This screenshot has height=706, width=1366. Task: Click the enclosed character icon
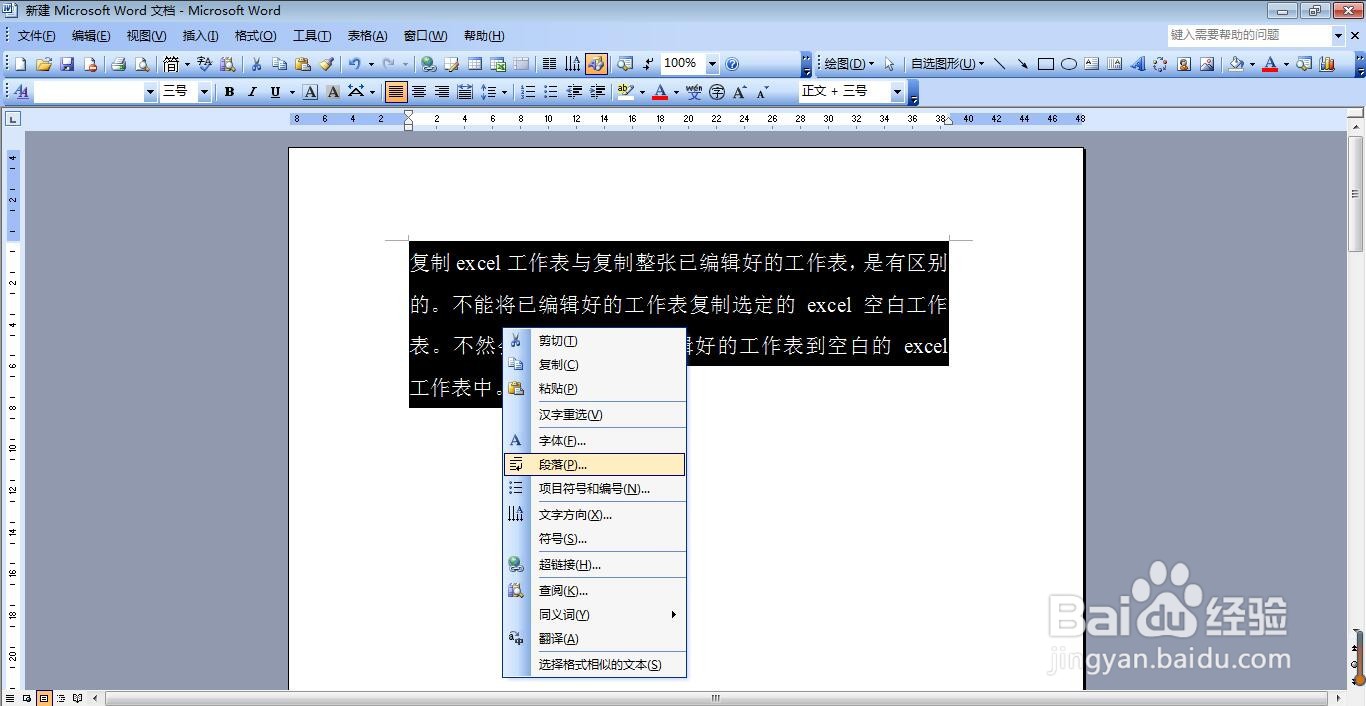tap(717, 92)
